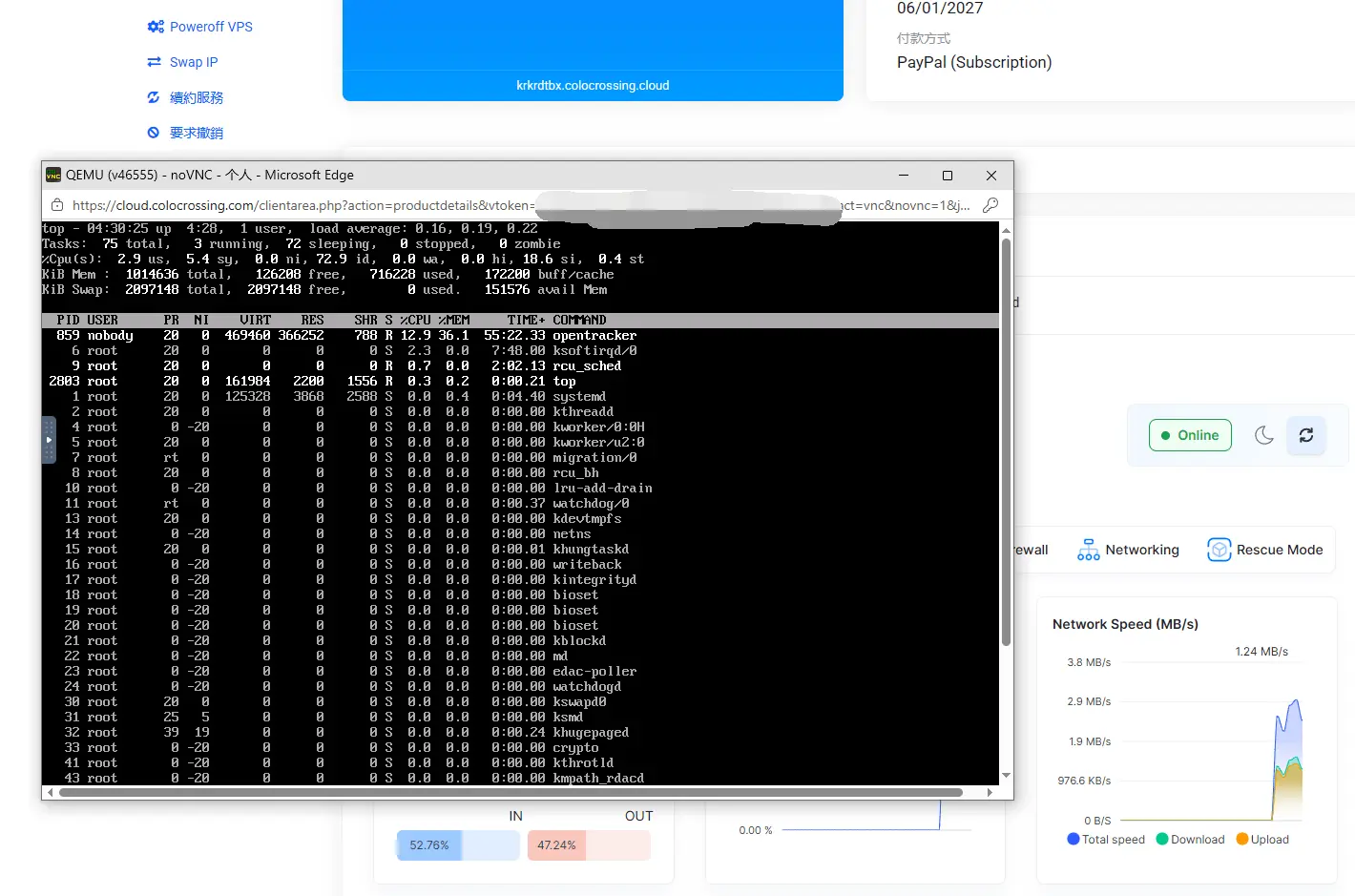Click the VNC favicon in title bar

pos(53,175)
